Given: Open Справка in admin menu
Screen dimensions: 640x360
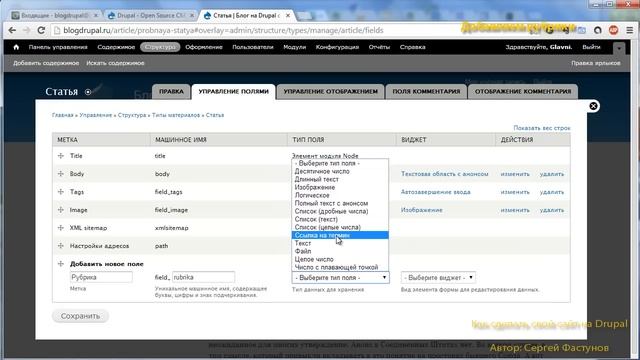Looking at the screenshot, I should (x=412, y=47).
